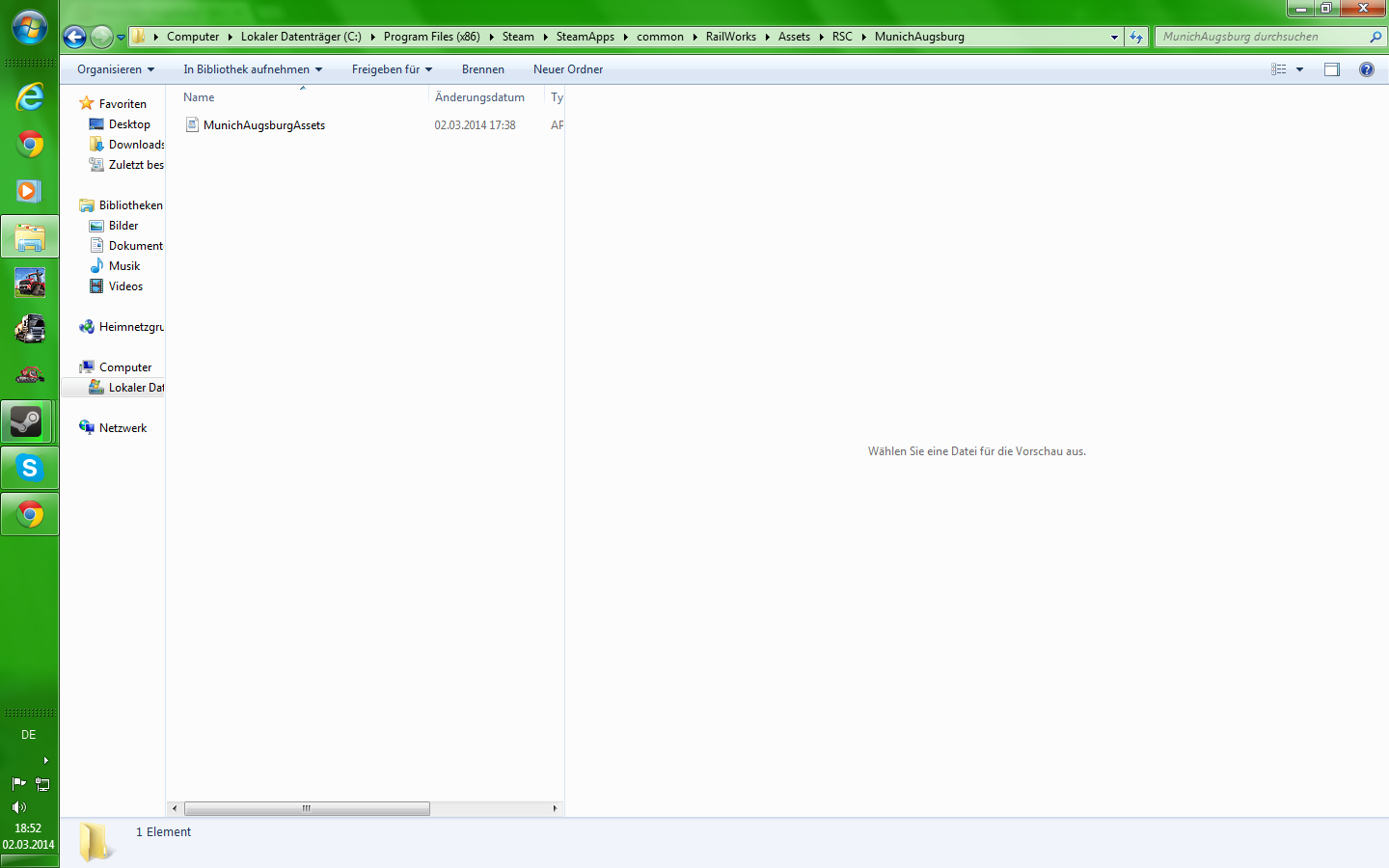This screenshot has width=1389, height=868.
Task: Open the Action Center flag icon
Action: (x=18, y=783)
